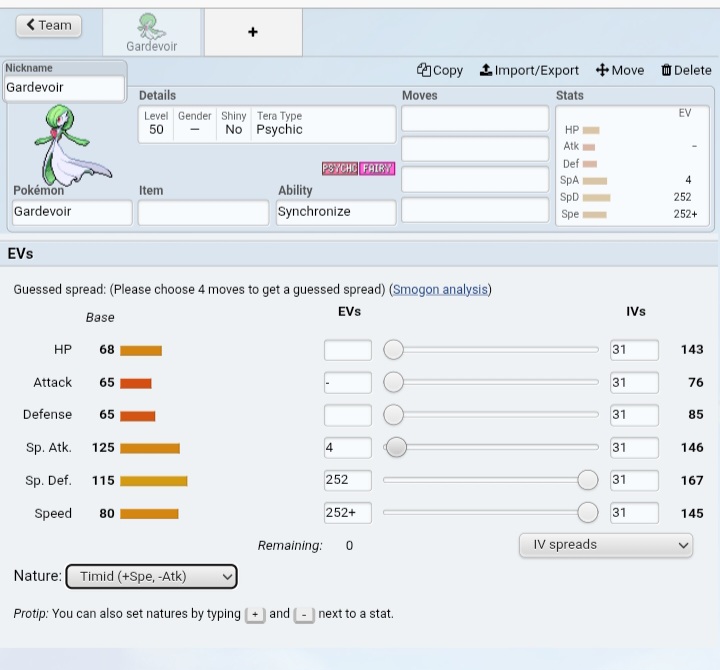
Task: Click the Sp. Atk. base value 125
Action: [103, 448]
